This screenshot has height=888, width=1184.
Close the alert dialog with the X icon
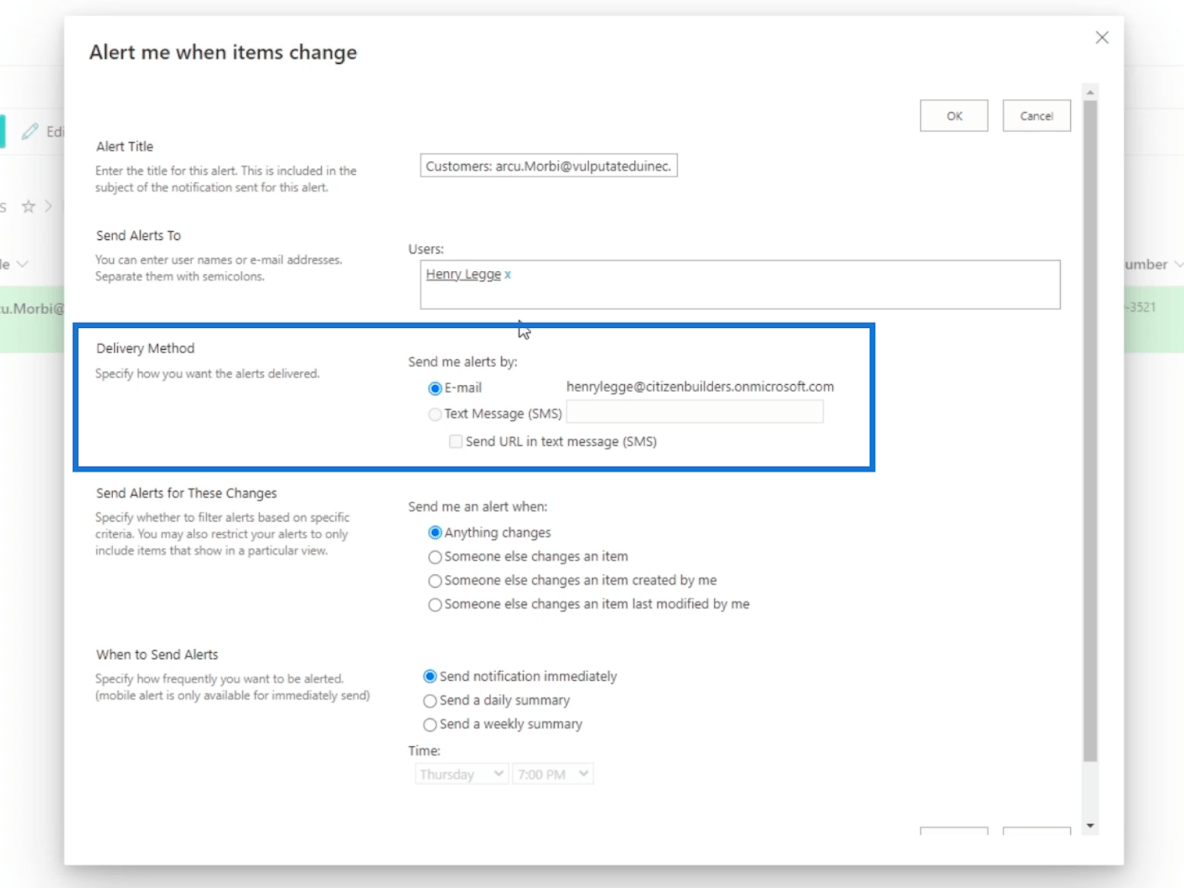1102,38
